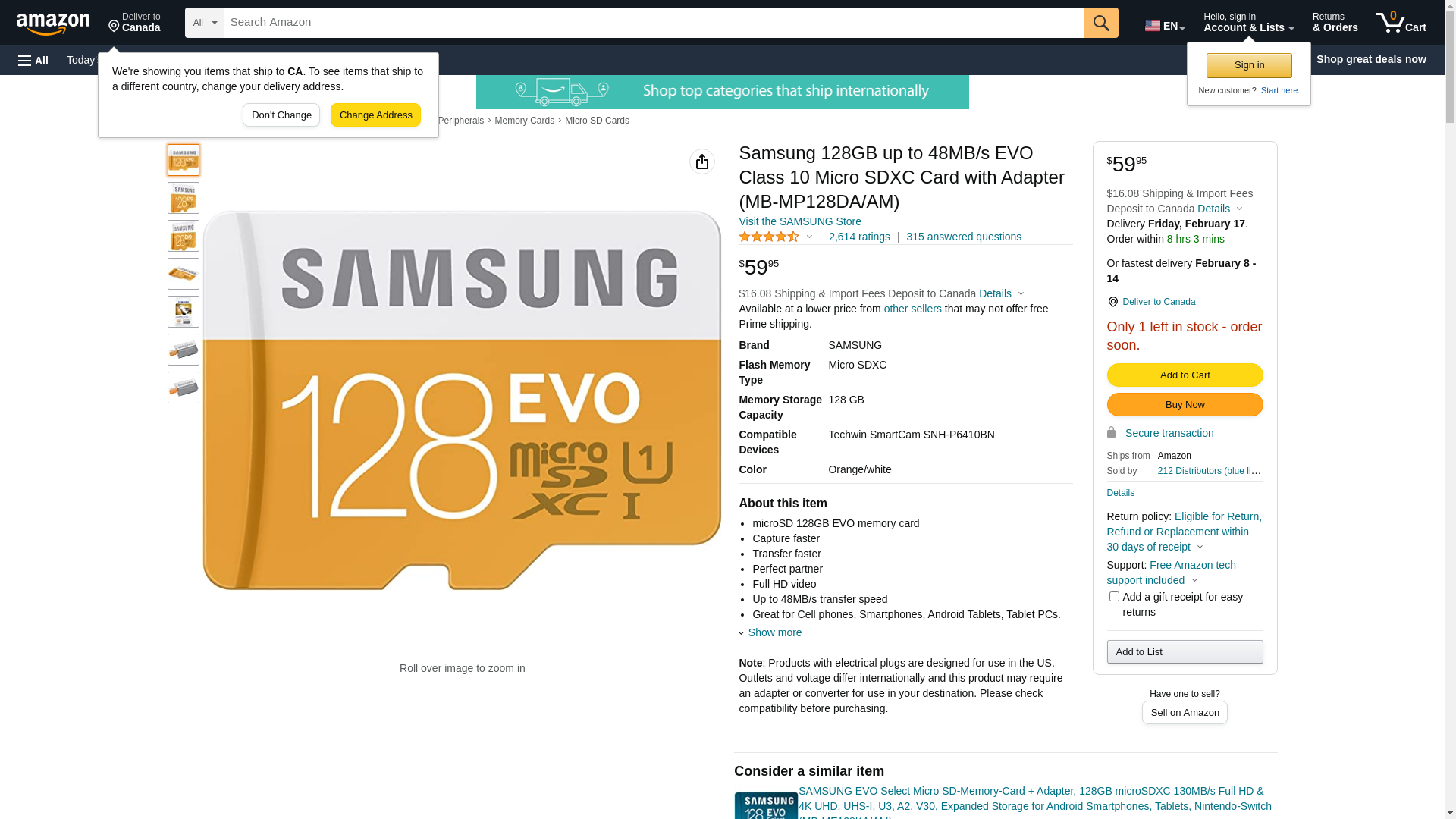1456x819 pixels.
Task: Open the cart icon
Action: pos(1401,23)
